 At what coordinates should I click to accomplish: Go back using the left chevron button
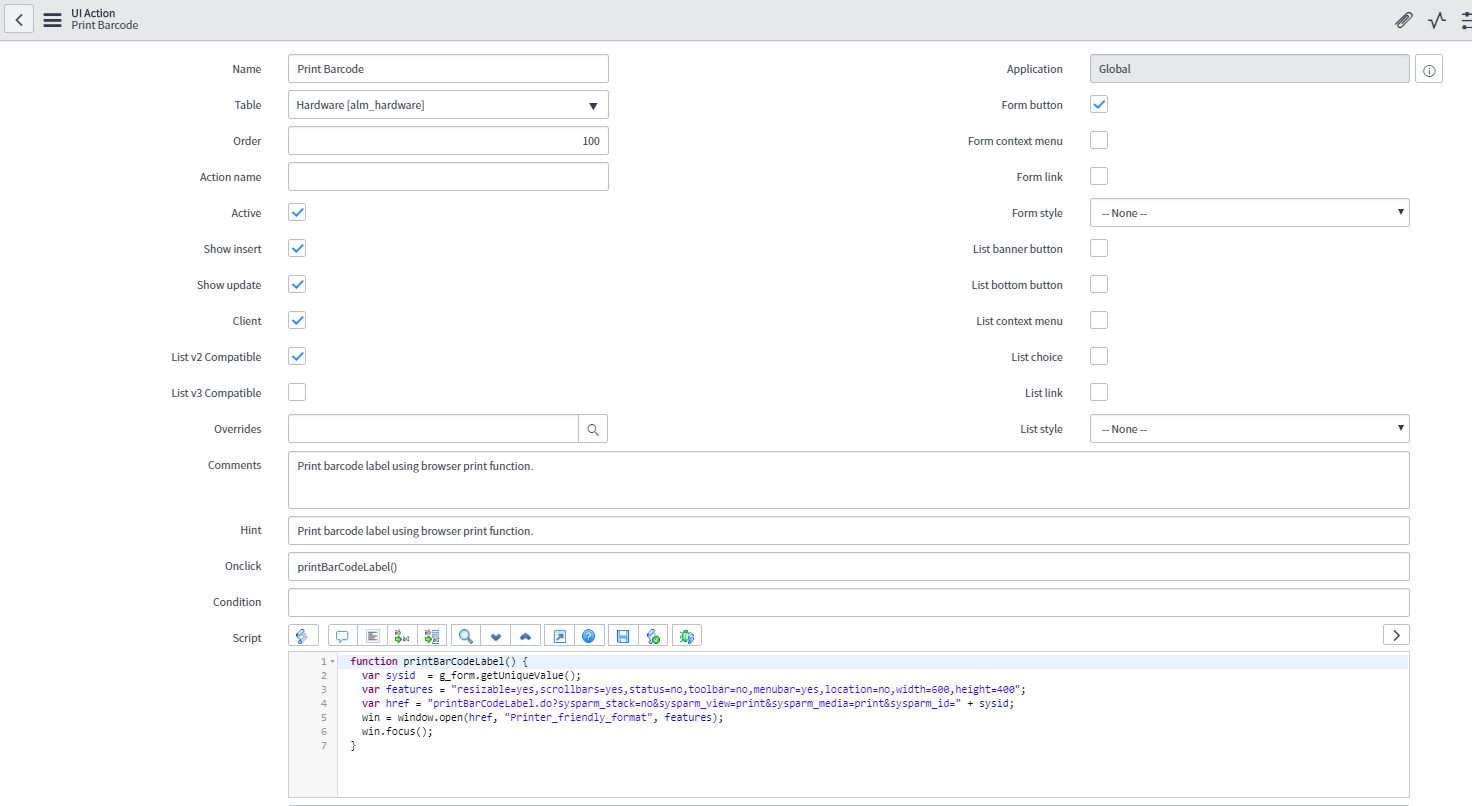point(18,19)
